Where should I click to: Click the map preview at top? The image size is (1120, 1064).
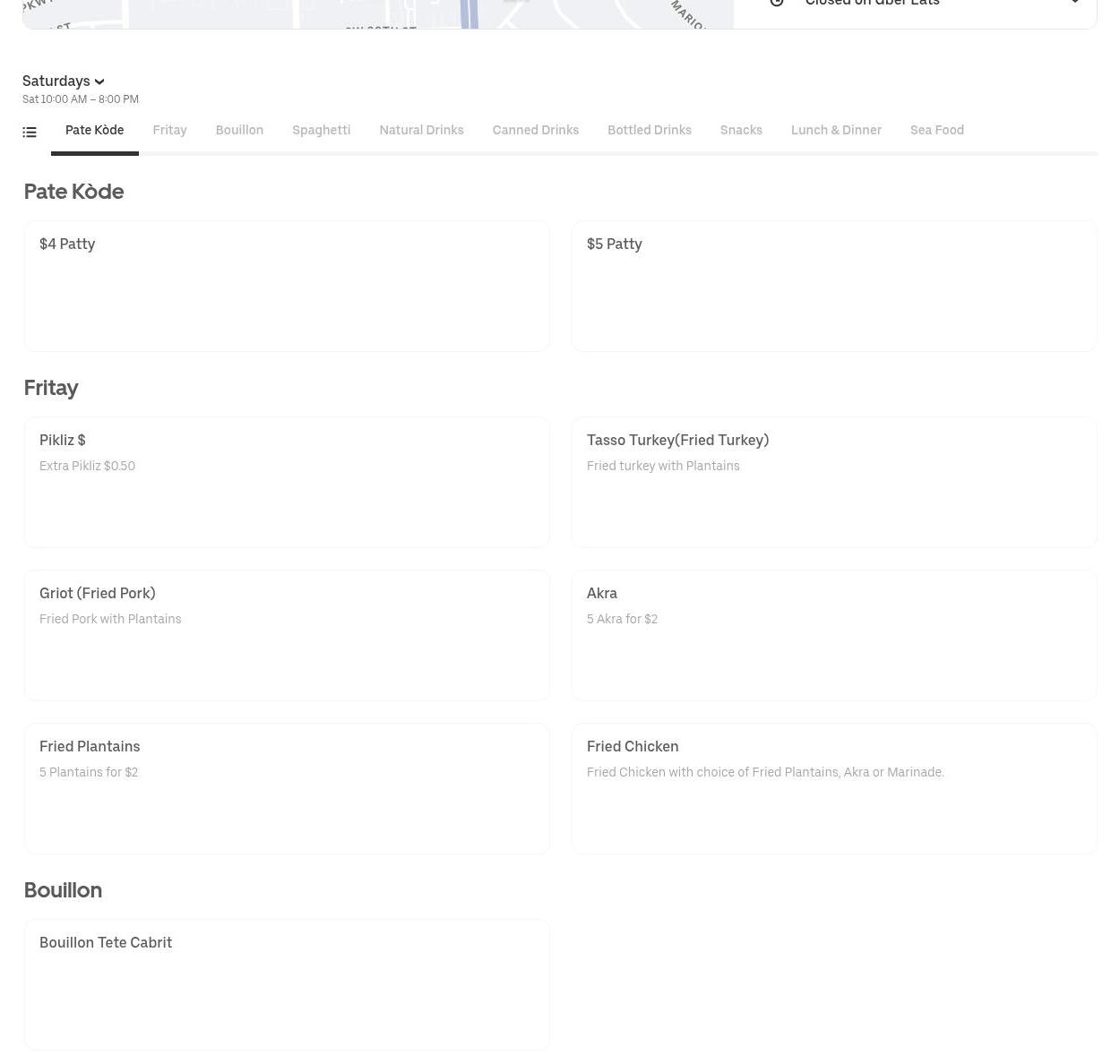point(378,13)
